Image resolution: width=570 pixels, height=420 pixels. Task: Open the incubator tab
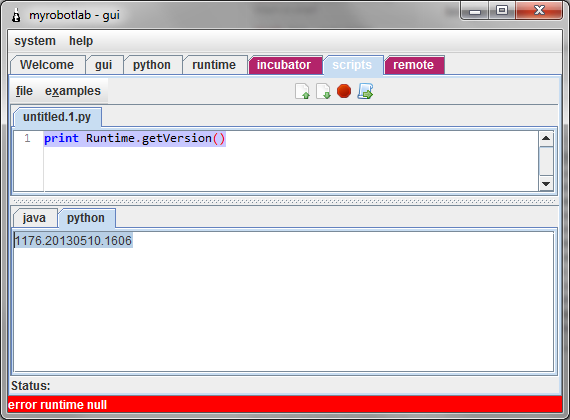coord(284,65)
